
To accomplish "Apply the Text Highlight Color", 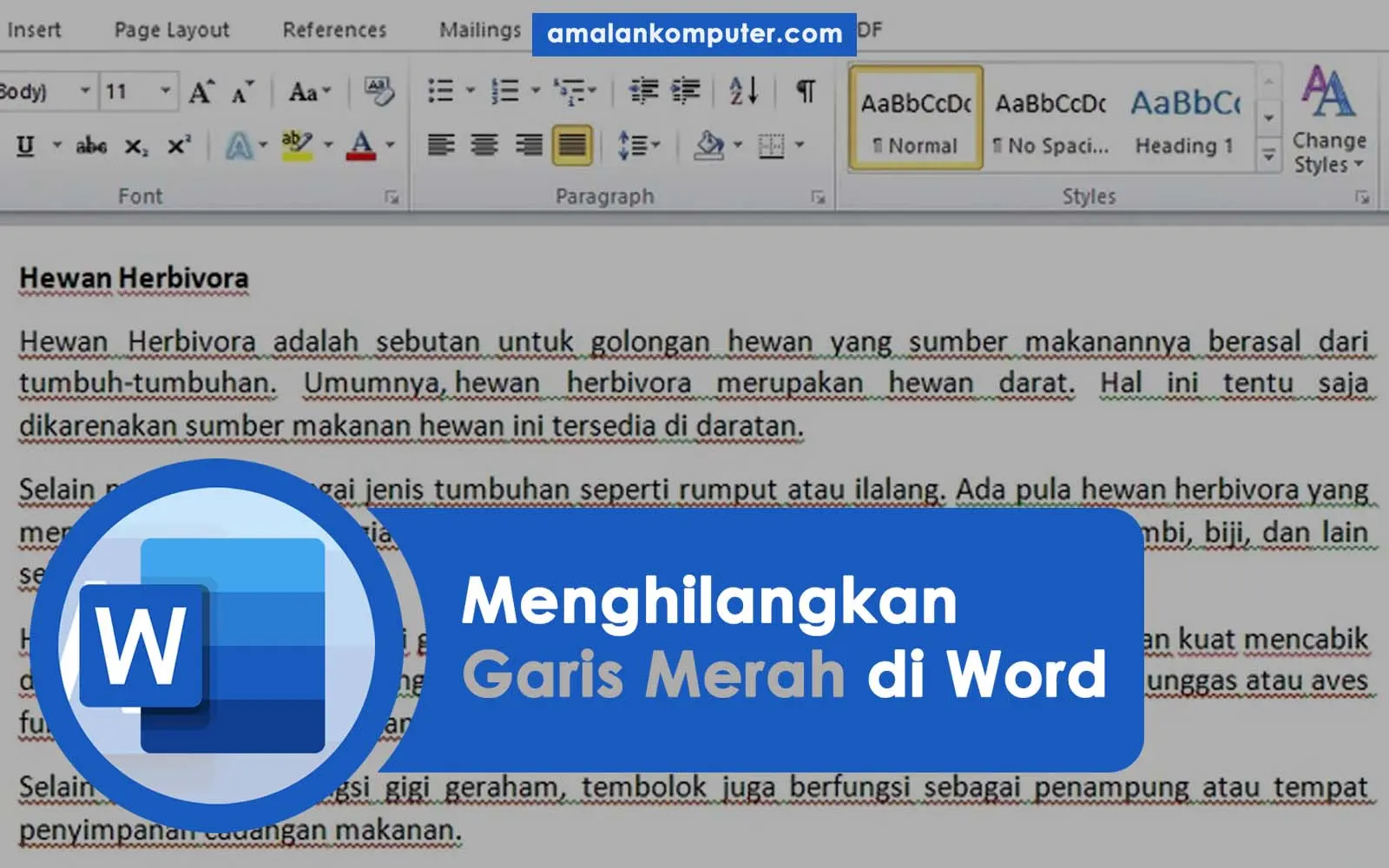I will tap(297, 145).
